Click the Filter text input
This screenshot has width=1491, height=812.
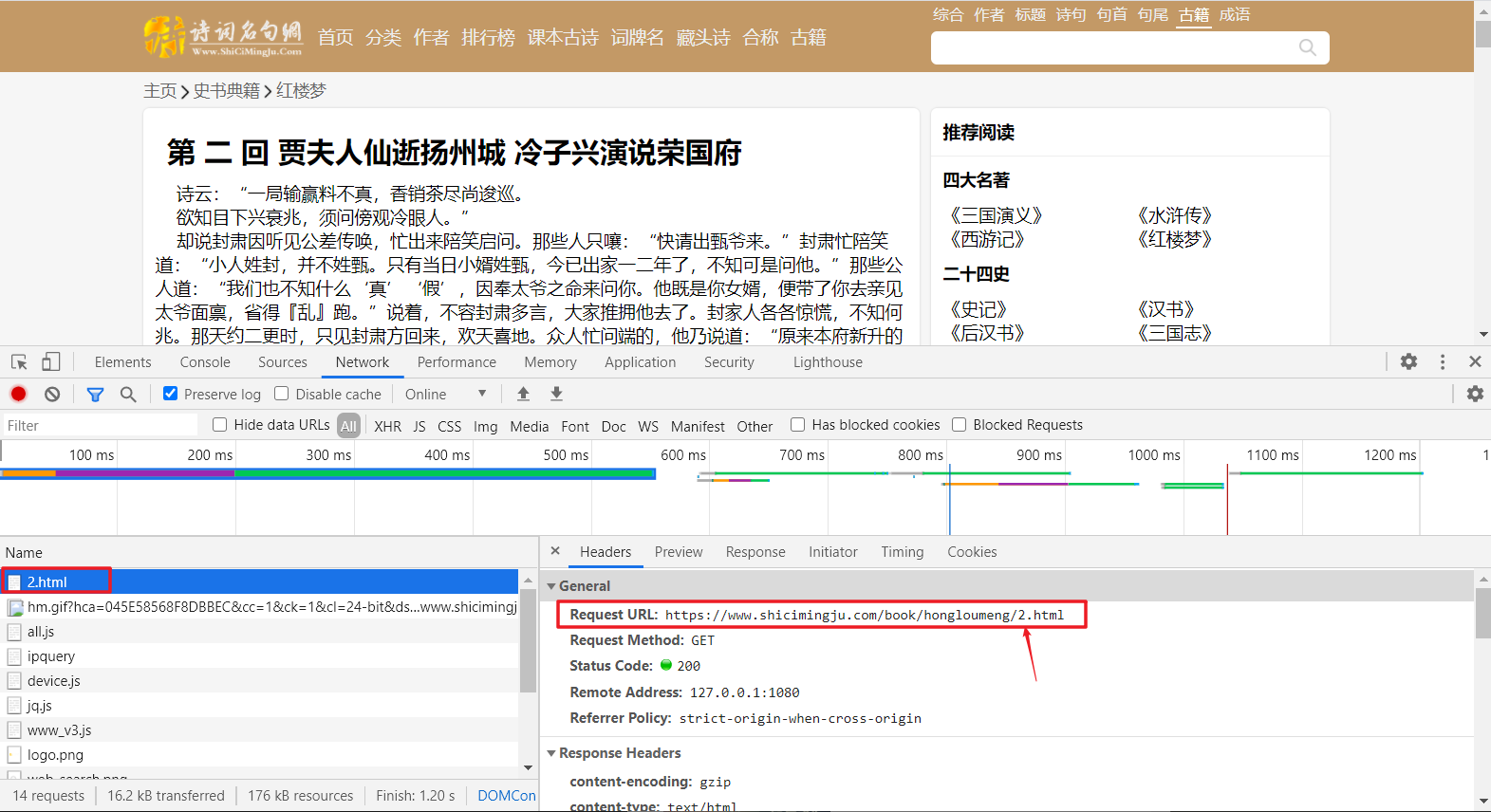coord(100,425)
